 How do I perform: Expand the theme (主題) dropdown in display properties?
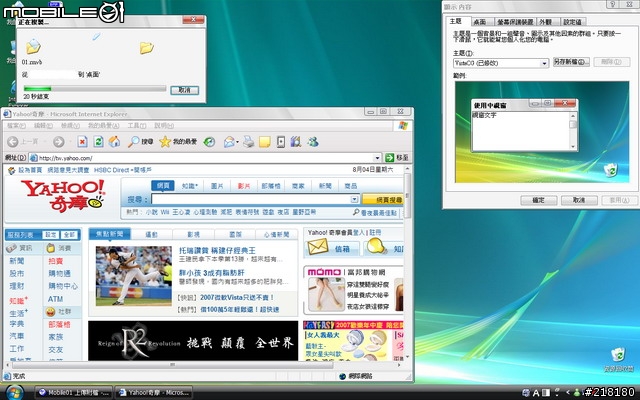[544, 63]
